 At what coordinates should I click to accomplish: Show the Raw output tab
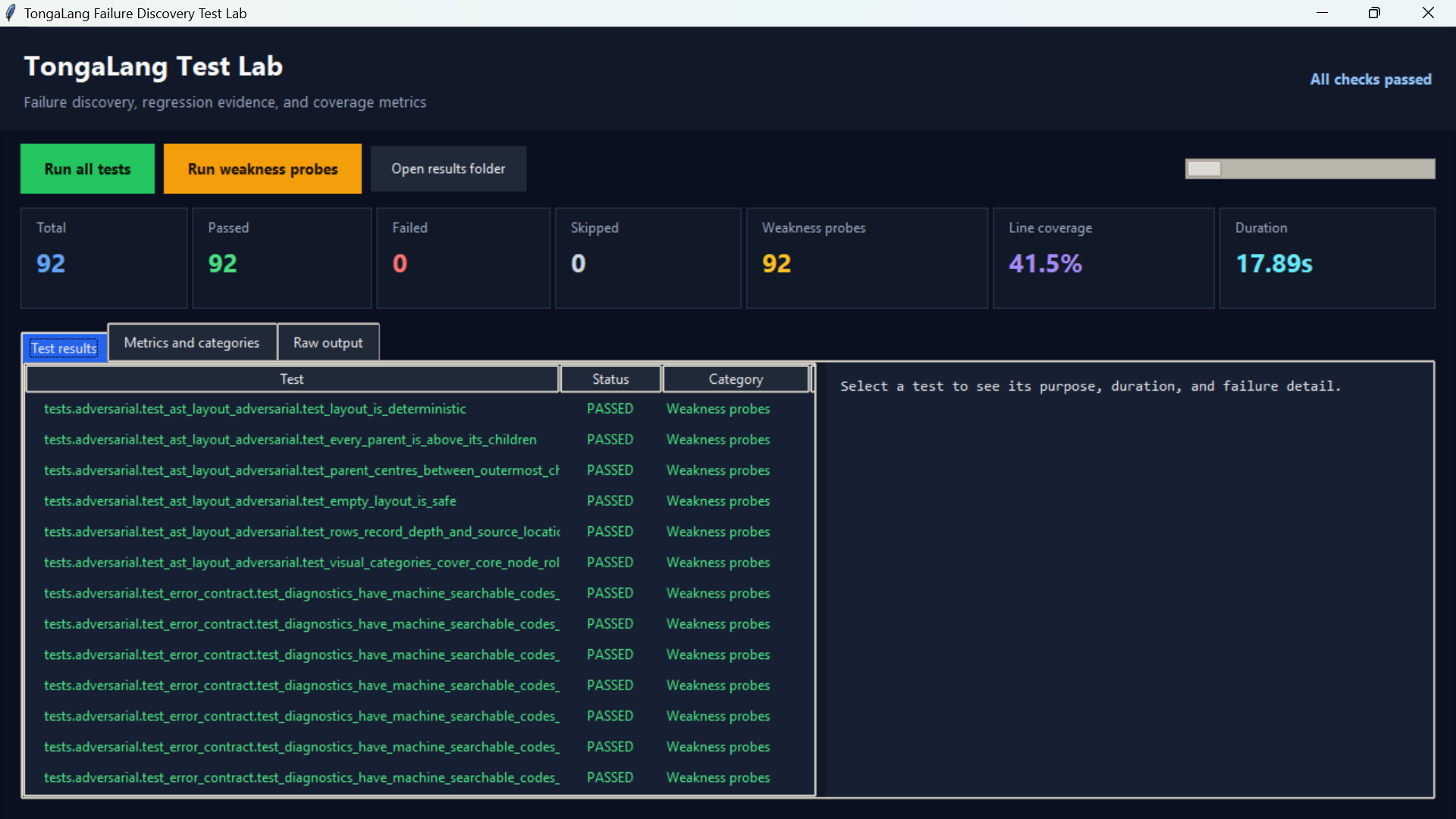point(328,343)
